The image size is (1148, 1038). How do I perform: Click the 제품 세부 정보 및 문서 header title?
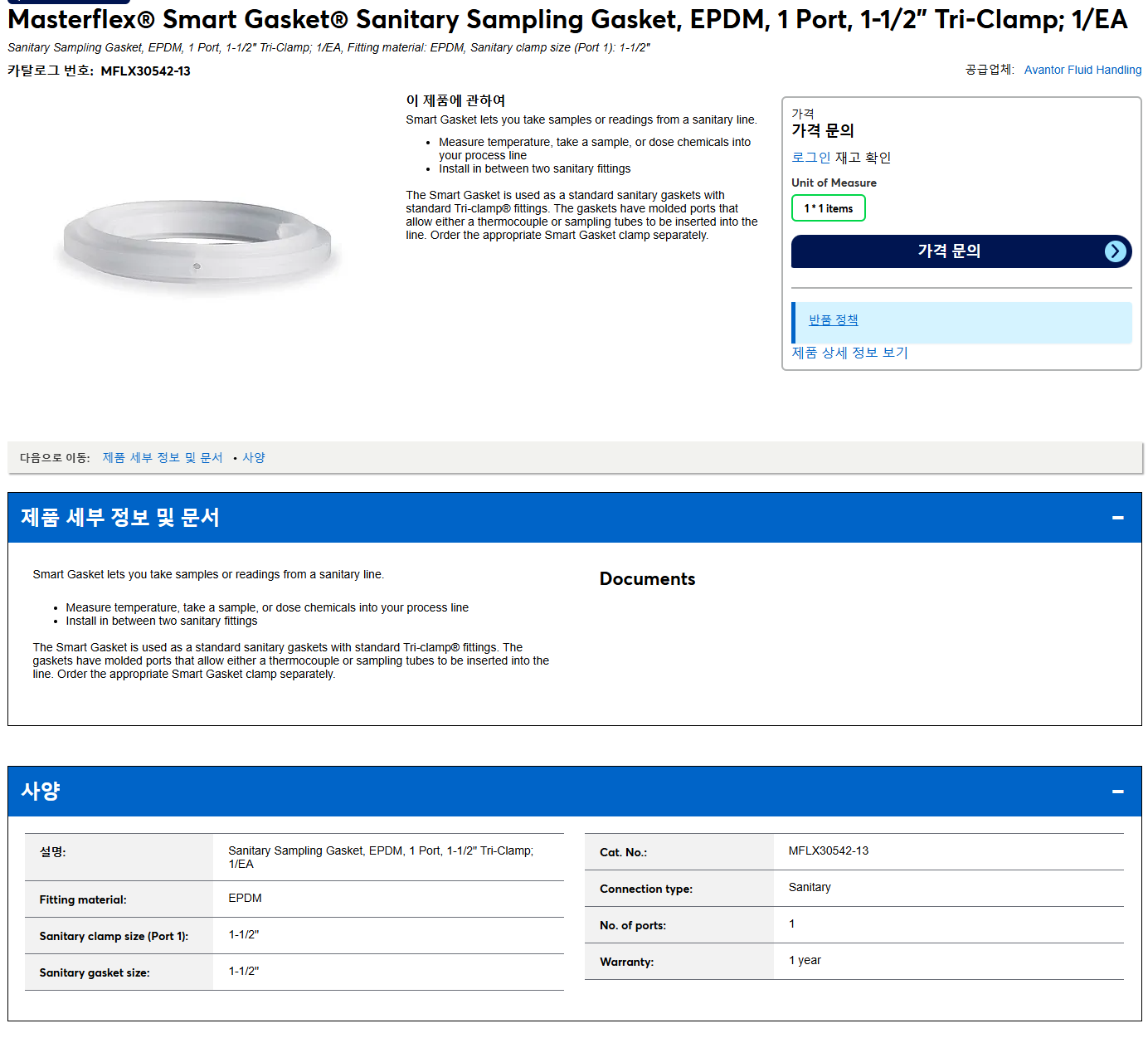click(x=120, y=518)
